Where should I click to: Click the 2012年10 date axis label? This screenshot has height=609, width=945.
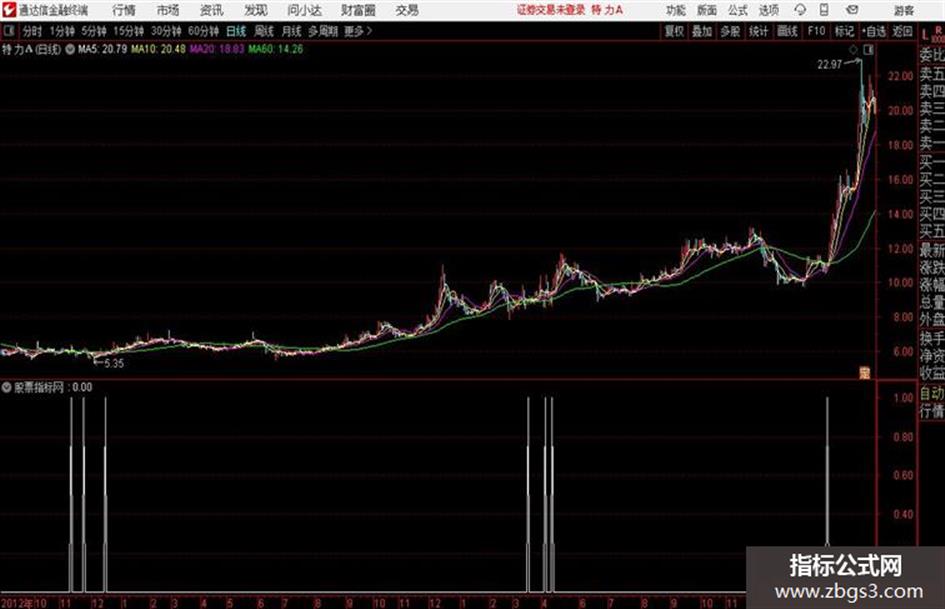tap(24, 602)
